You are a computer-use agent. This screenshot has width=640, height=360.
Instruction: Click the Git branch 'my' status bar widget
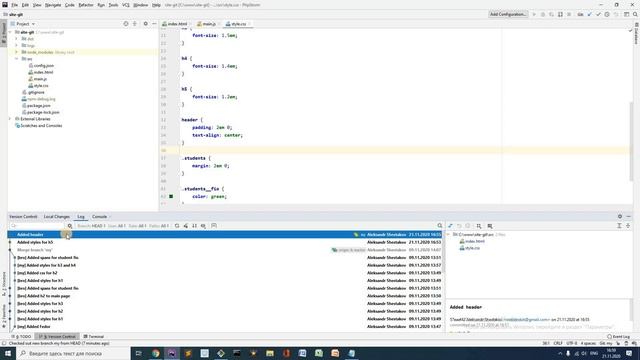(x=606, y=344)
